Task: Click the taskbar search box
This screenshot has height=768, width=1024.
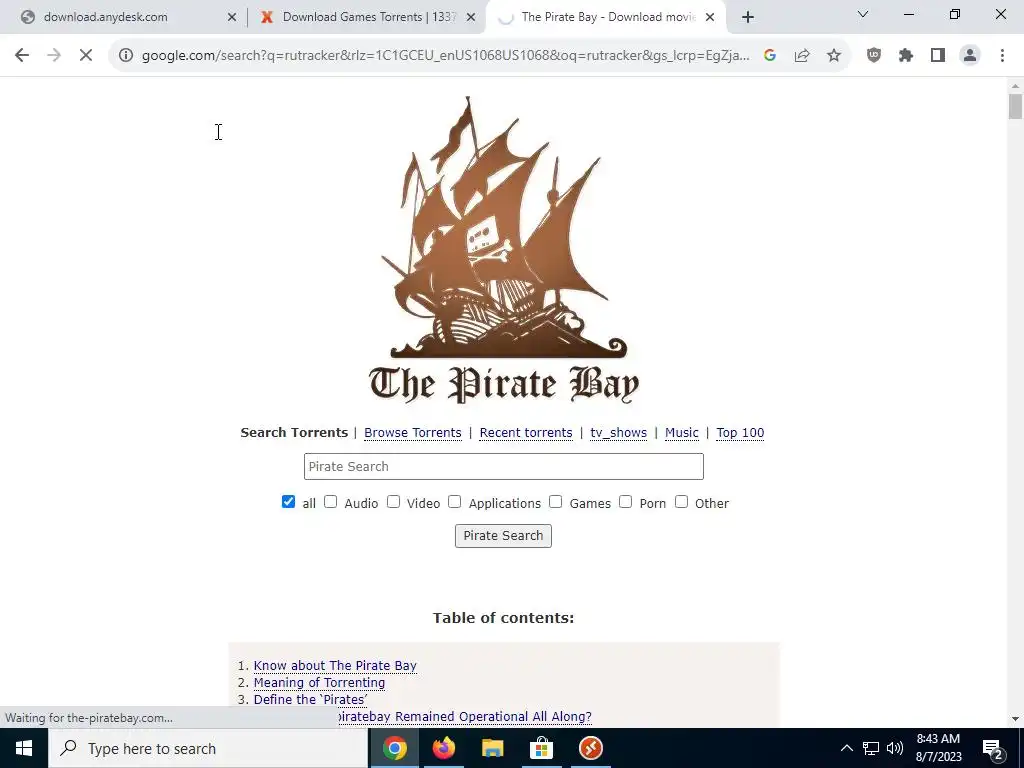Action: tap(208, 748)
